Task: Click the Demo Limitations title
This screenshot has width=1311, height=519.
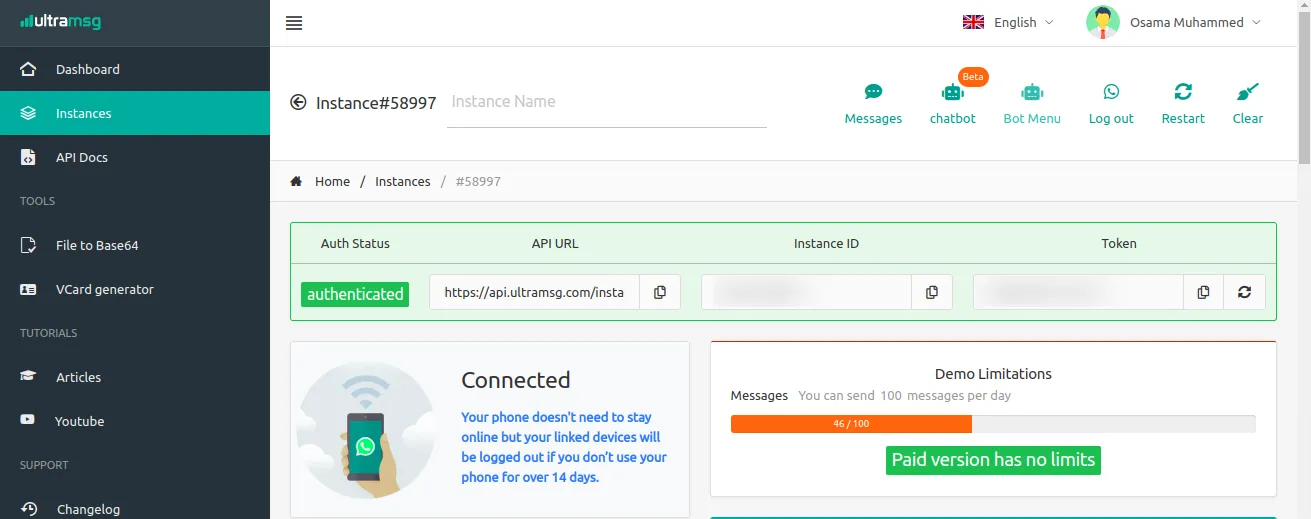Action: coord(993,373)
